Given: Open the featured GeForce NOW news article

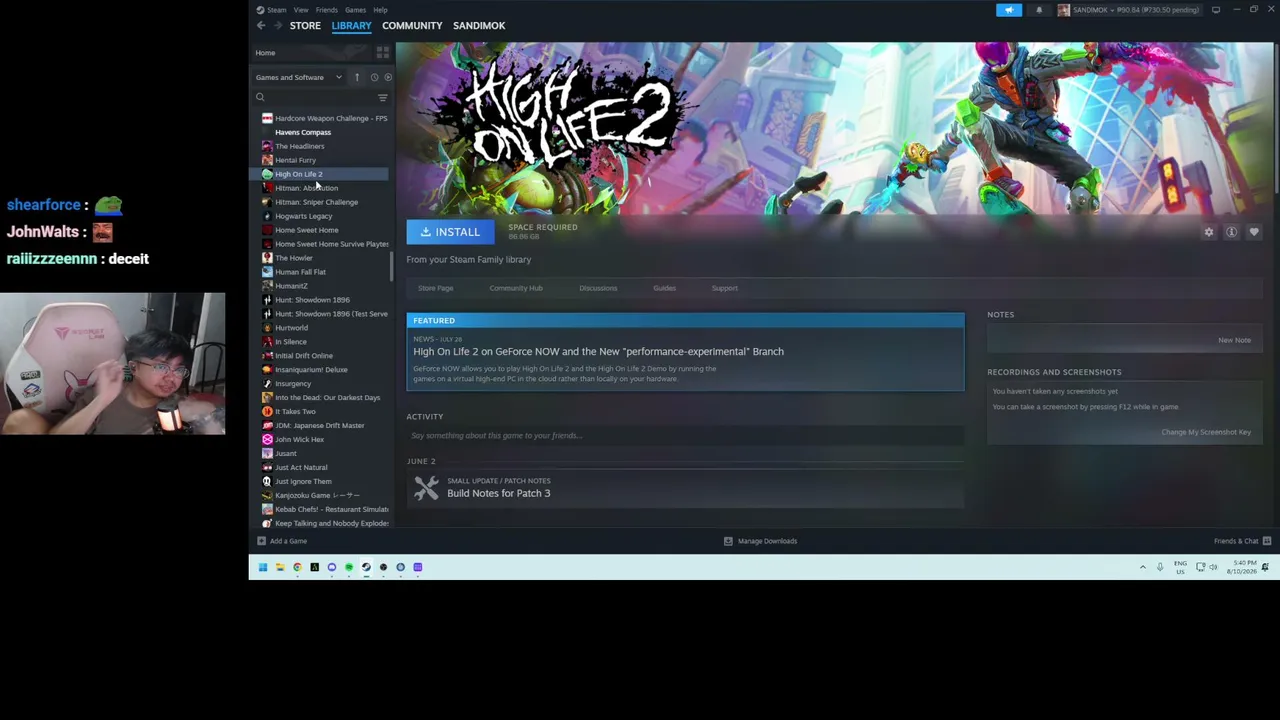Looking at the screenshot, I should [685, 352].
